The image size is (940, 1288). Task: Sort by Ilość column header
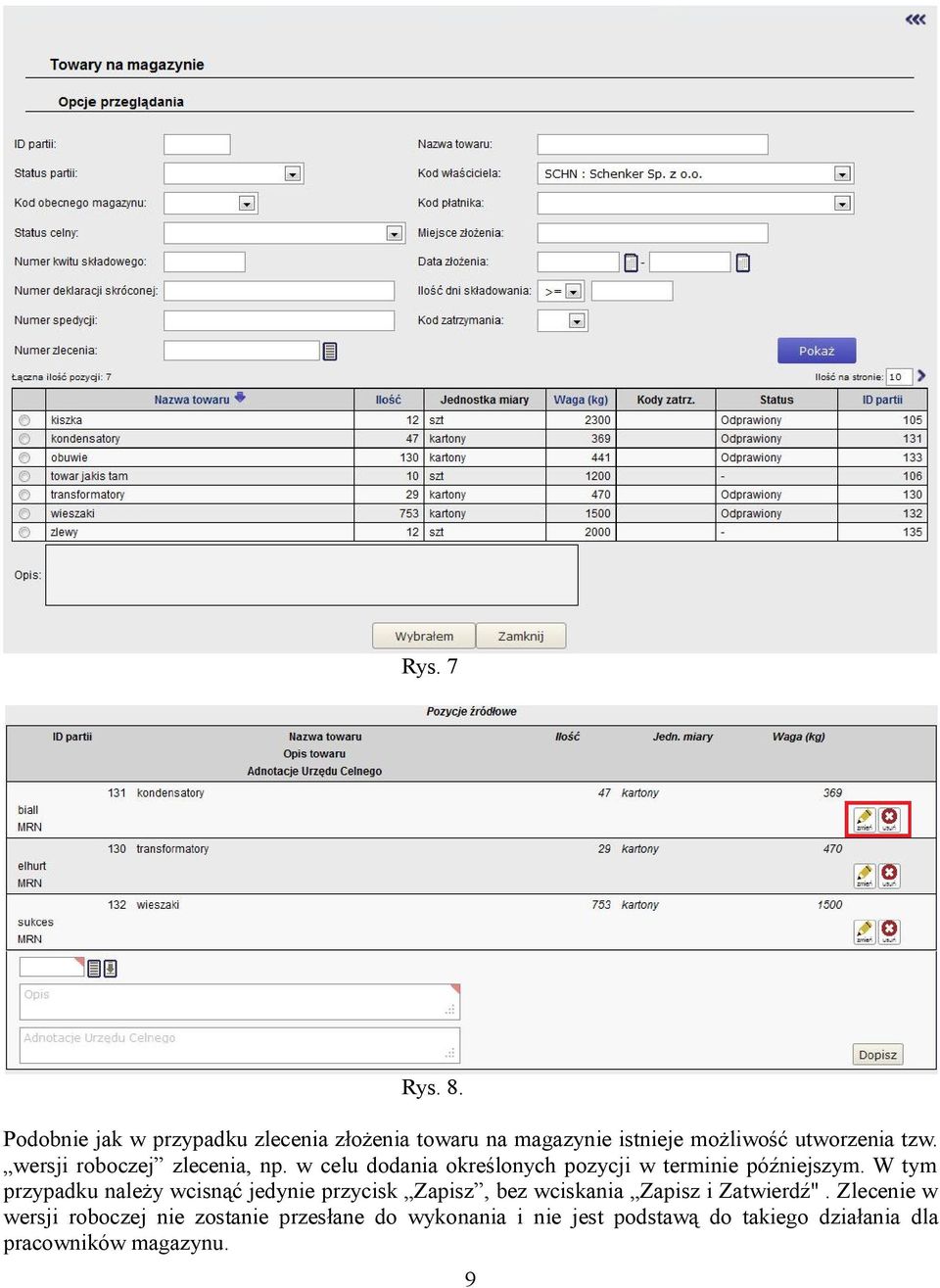coord(389,400)
